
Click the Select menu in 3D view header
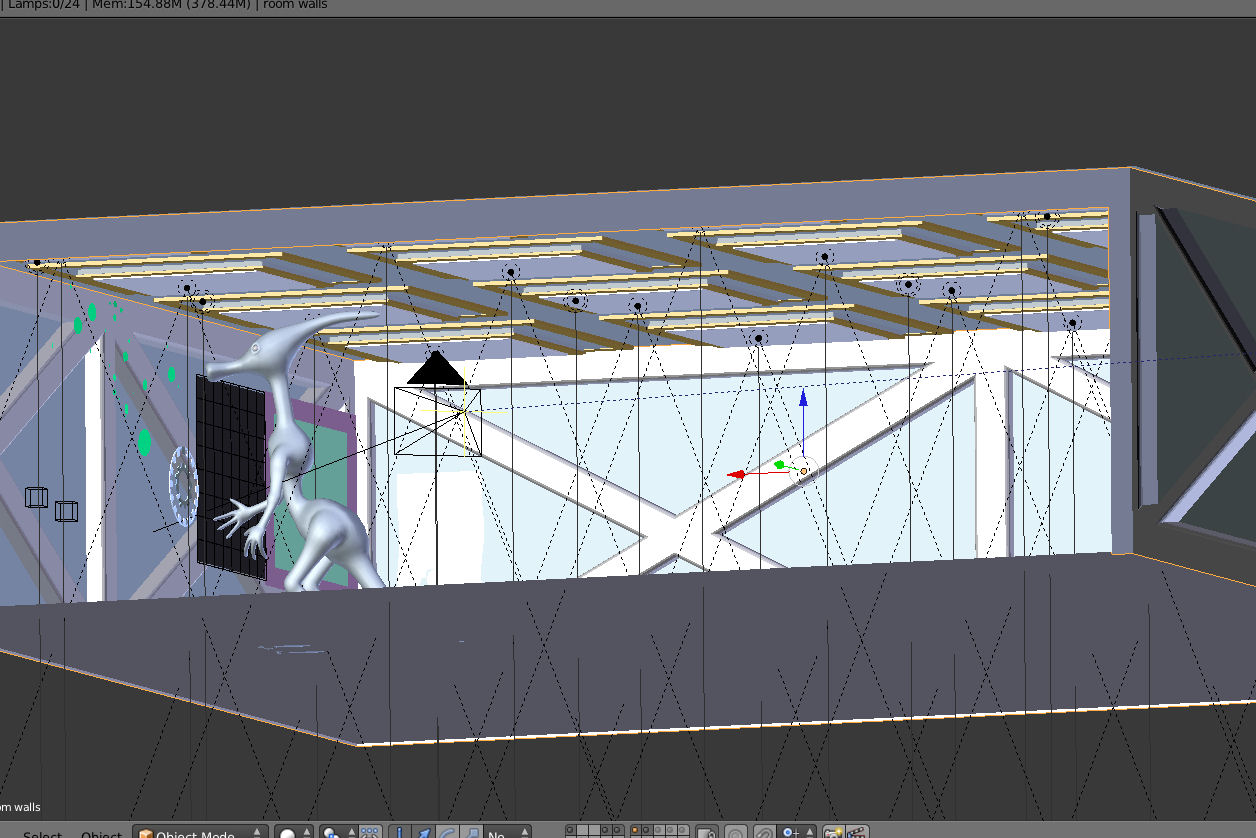pyautogui.click(x=43, y=834)
